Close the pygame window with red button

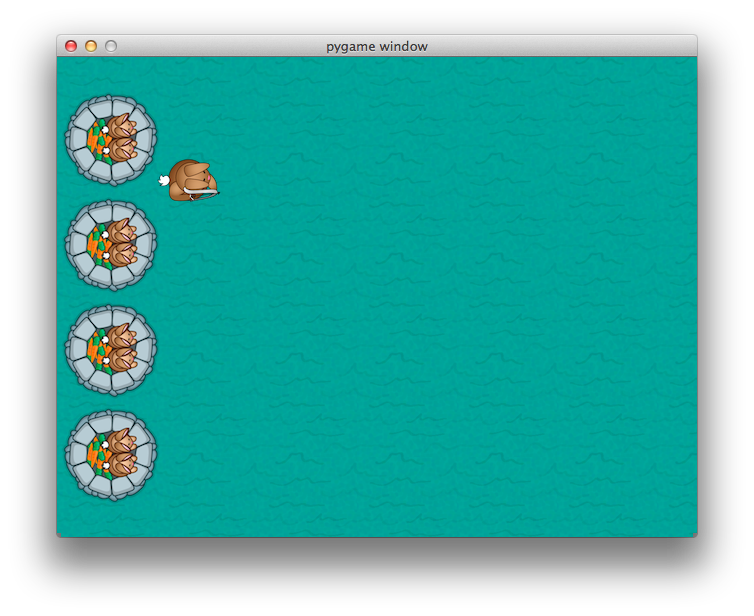(71, 46)
